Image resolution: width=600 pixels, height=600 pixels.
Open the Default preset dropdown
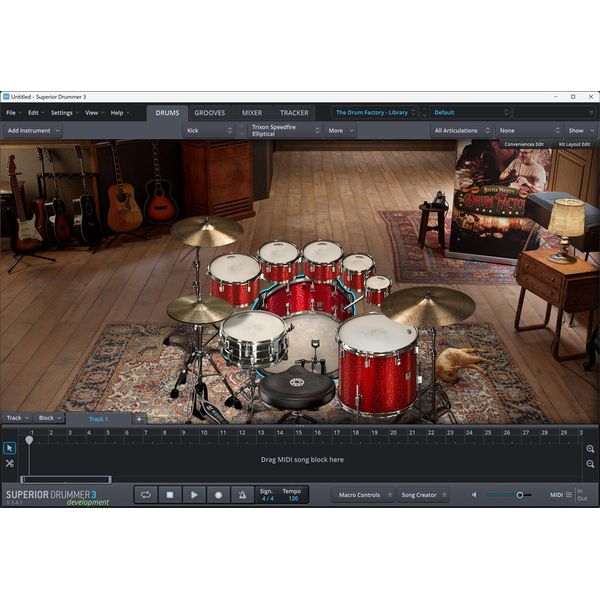[x=471, y=112]
